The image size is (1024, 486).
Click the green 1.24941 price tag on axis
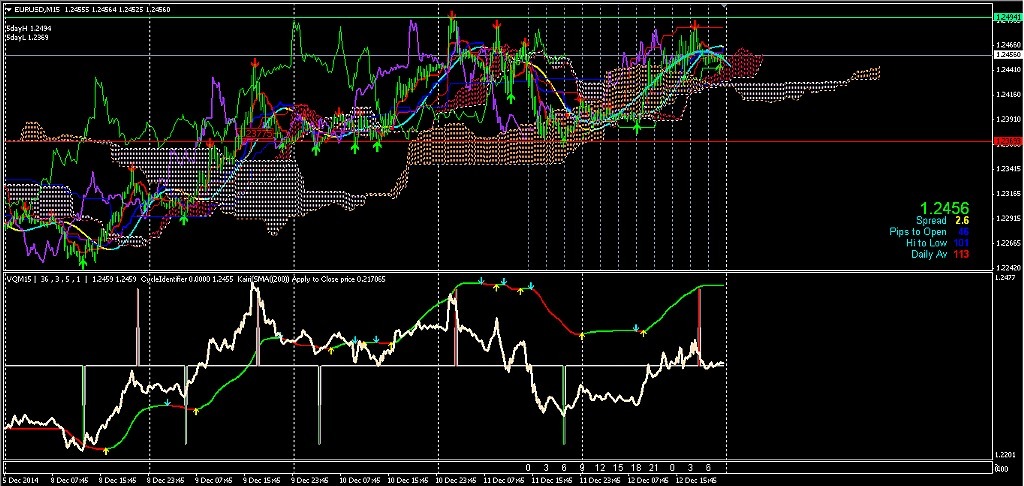coord(1006,19)
